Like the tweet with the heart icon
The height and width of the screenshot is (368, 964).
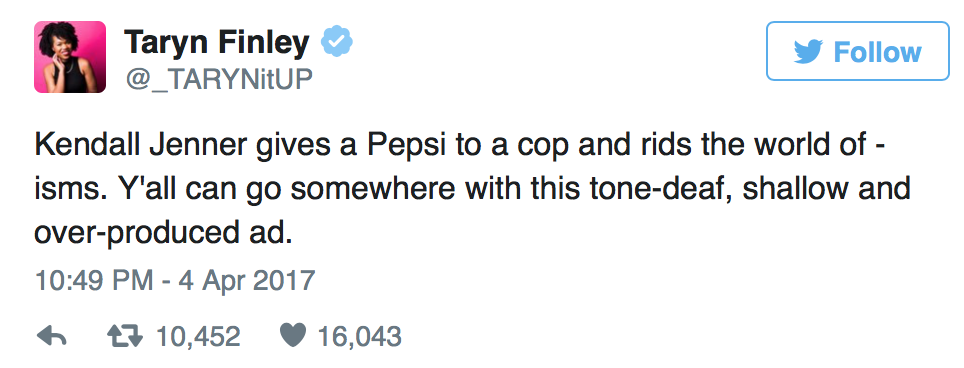pos(293,336)
